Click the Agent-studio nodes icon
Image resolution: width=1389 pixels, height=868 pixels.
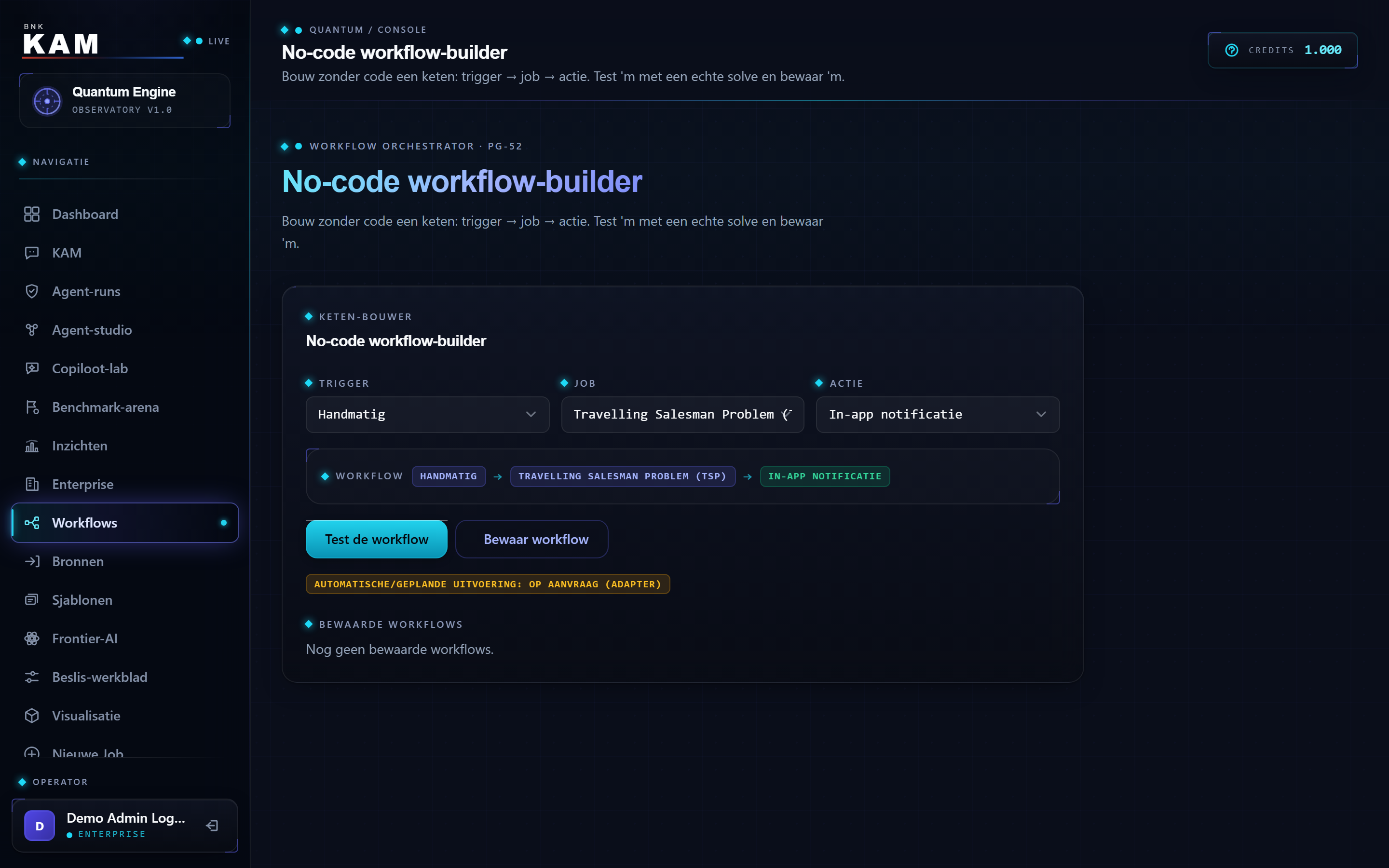[31, 329]
